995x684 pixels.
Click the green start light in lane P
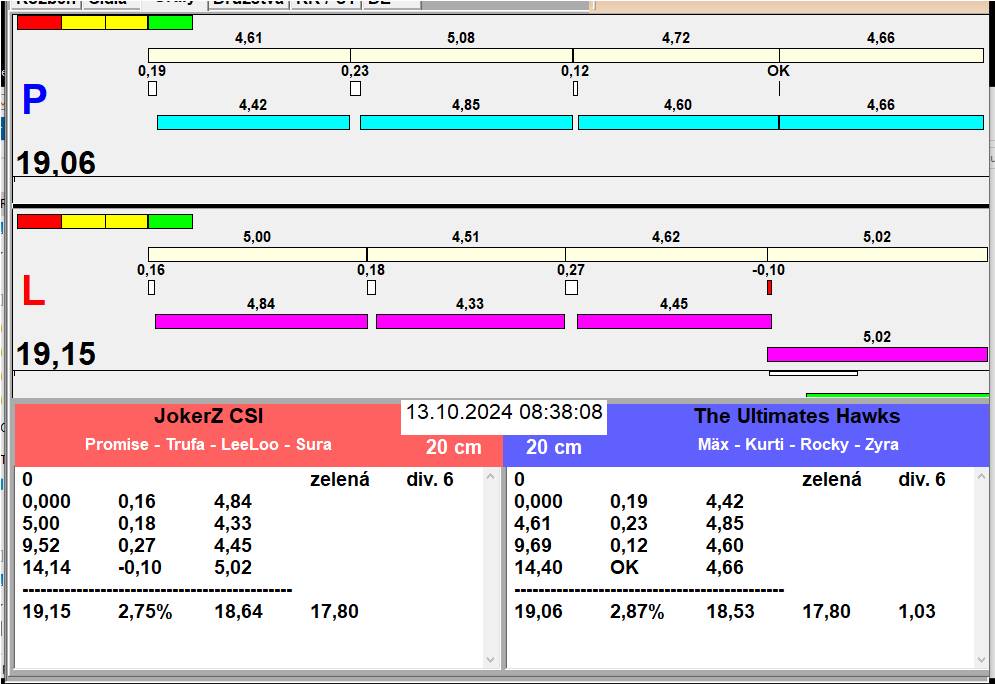click(x=170, y=22)
